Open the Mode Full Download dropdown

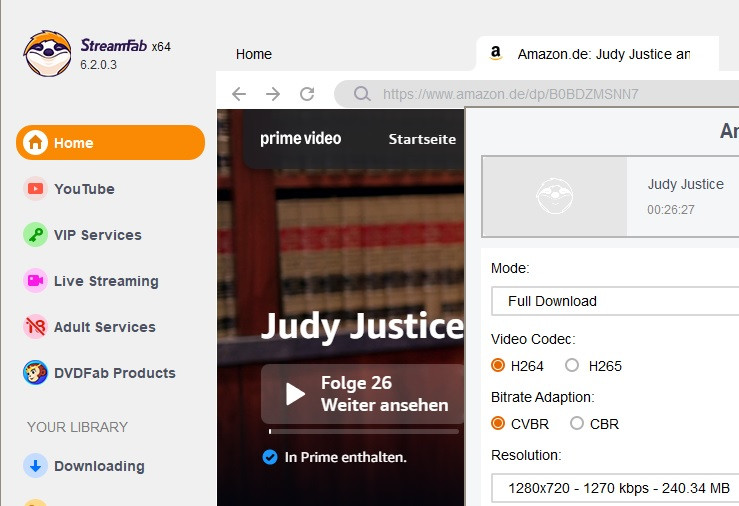(615, 301)
